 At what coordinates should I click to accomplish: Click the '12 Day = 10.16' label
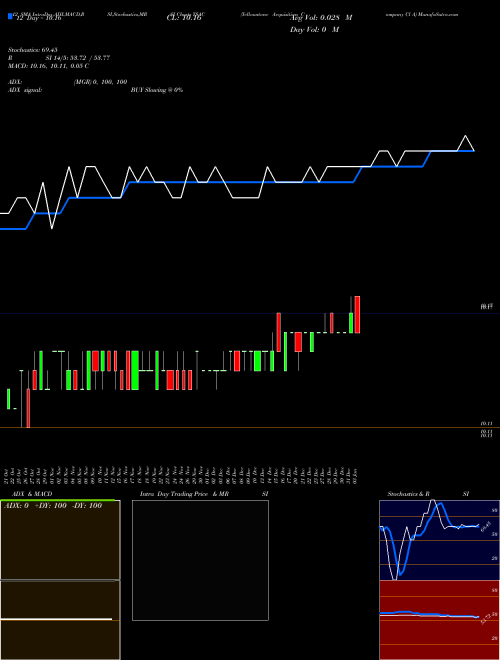coord(39,18)
